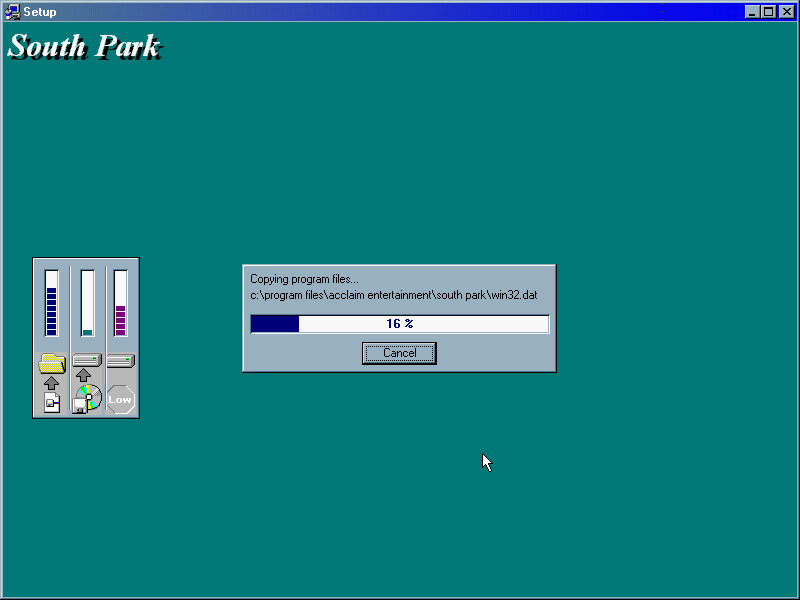Click the win32.dat file path text
Image resolution: width=800 pixels, height=600 pixels.
point(393,295)
